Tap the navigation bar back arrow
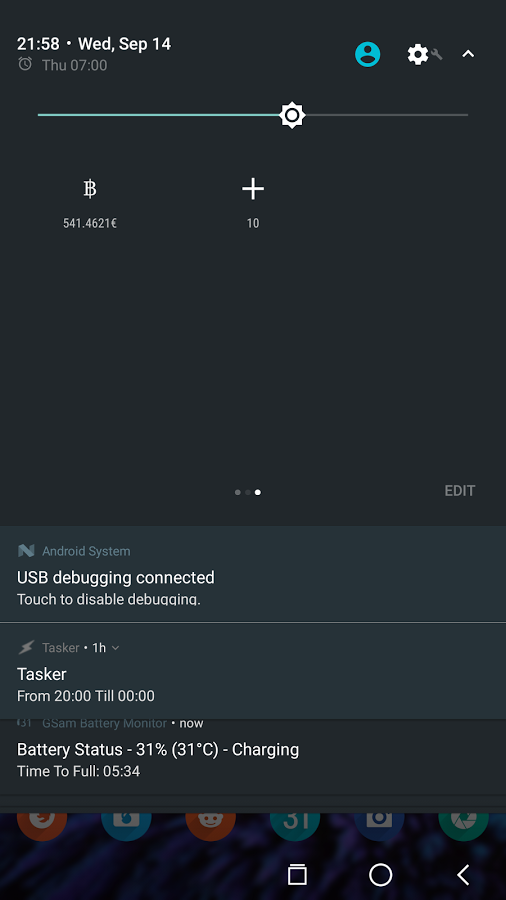506x900 pixels. point(464,875)
